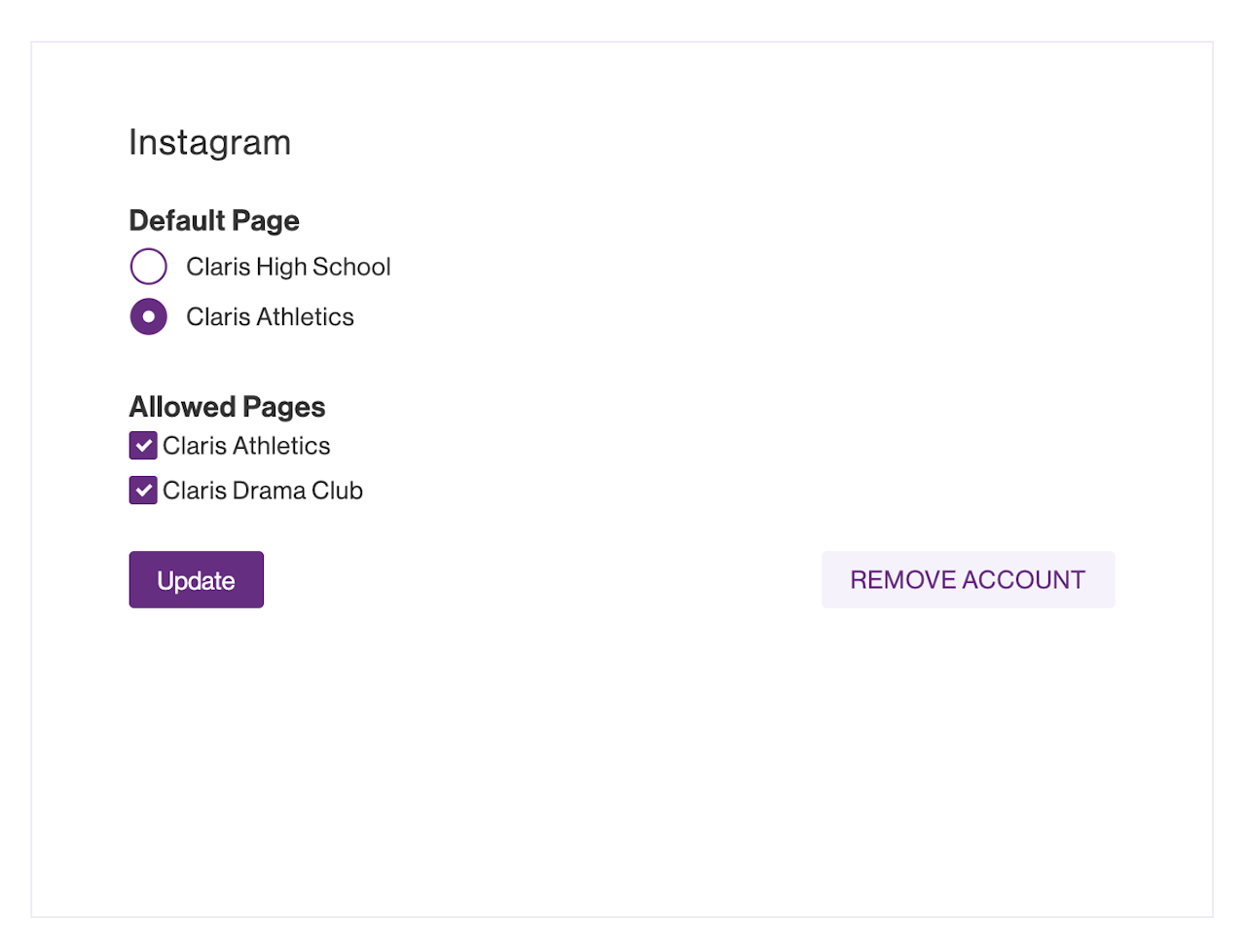The height and width of the screenshot is (952, 1246).
Task: Click the Claris High School label text
Action: pyautogui.click(x=288, y=267)
